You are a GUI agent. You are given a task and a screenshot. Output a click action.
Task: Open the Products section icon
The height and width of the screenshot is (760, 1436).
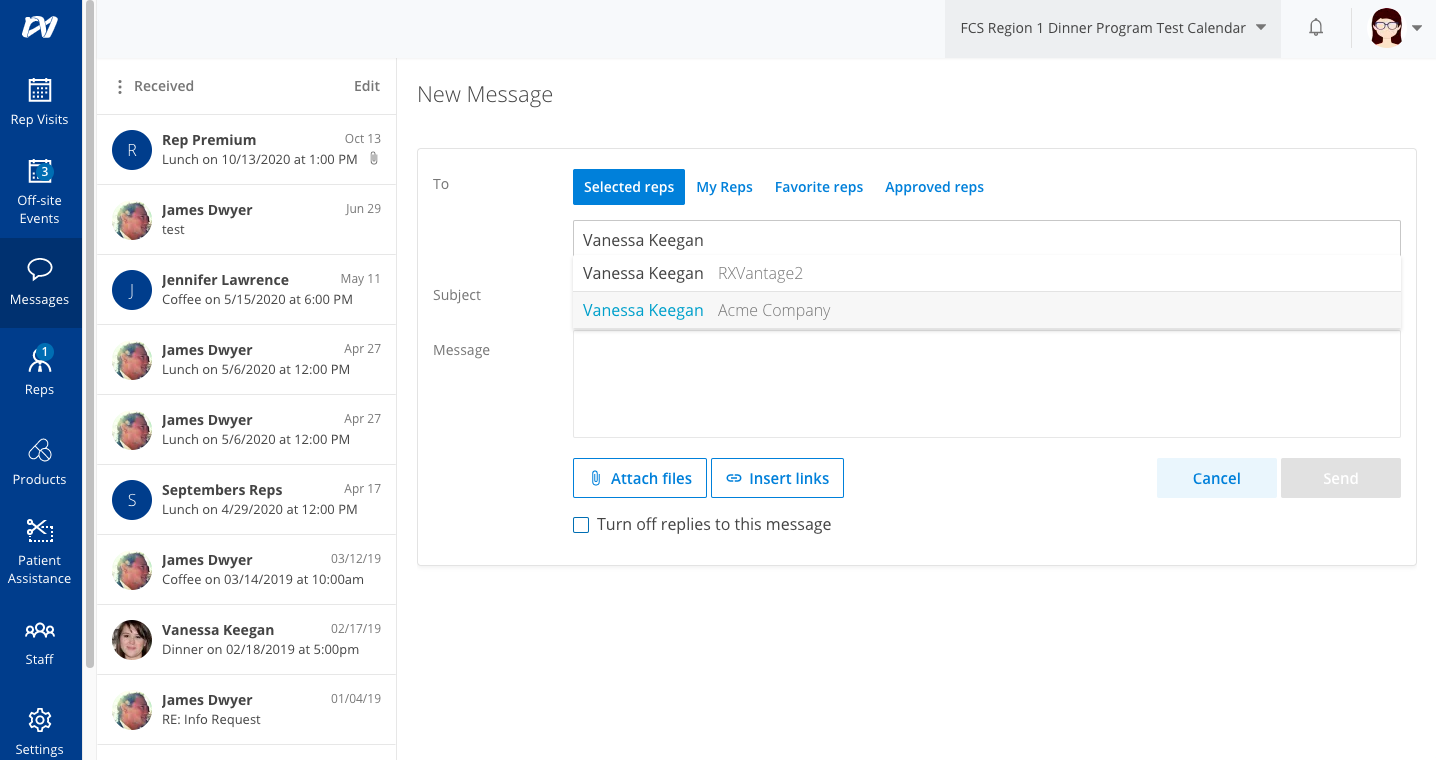[39, 449]
